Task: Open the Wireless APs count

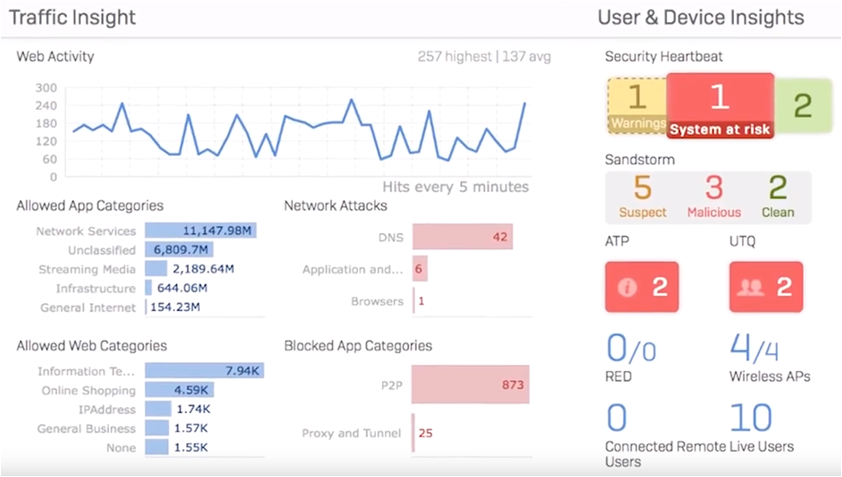Action: 754,349
